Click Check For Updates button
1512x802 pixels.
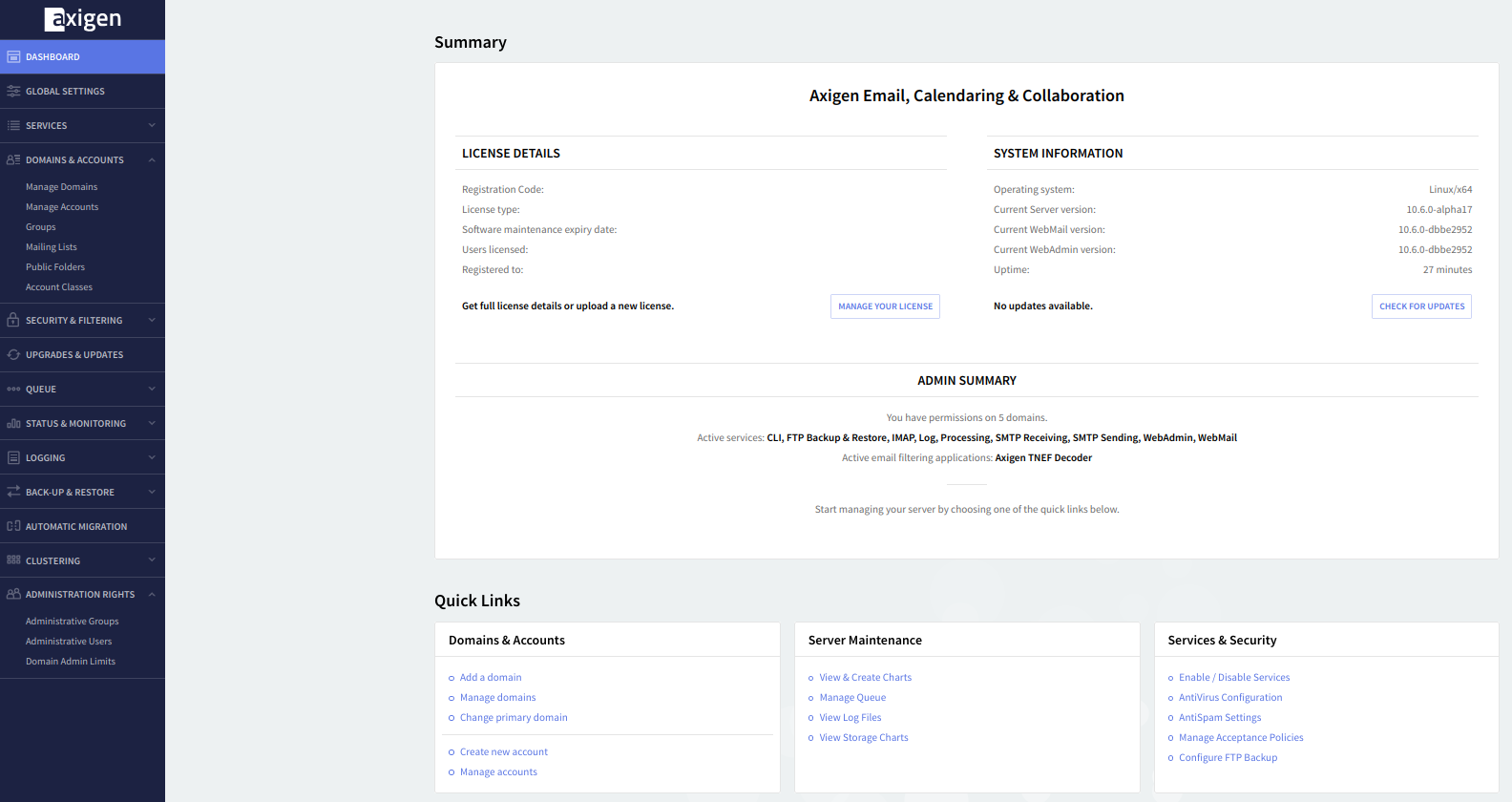(x=1421, y=306)
